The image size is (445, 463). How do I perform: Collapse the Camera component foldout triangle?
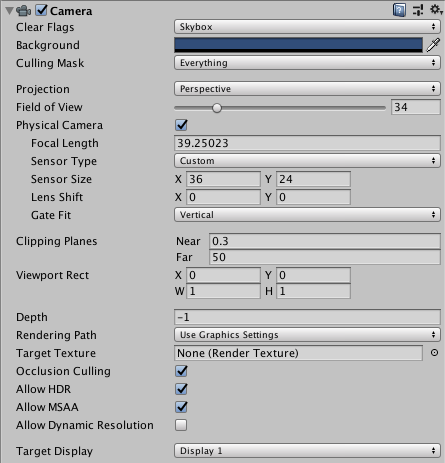(9, 11)
